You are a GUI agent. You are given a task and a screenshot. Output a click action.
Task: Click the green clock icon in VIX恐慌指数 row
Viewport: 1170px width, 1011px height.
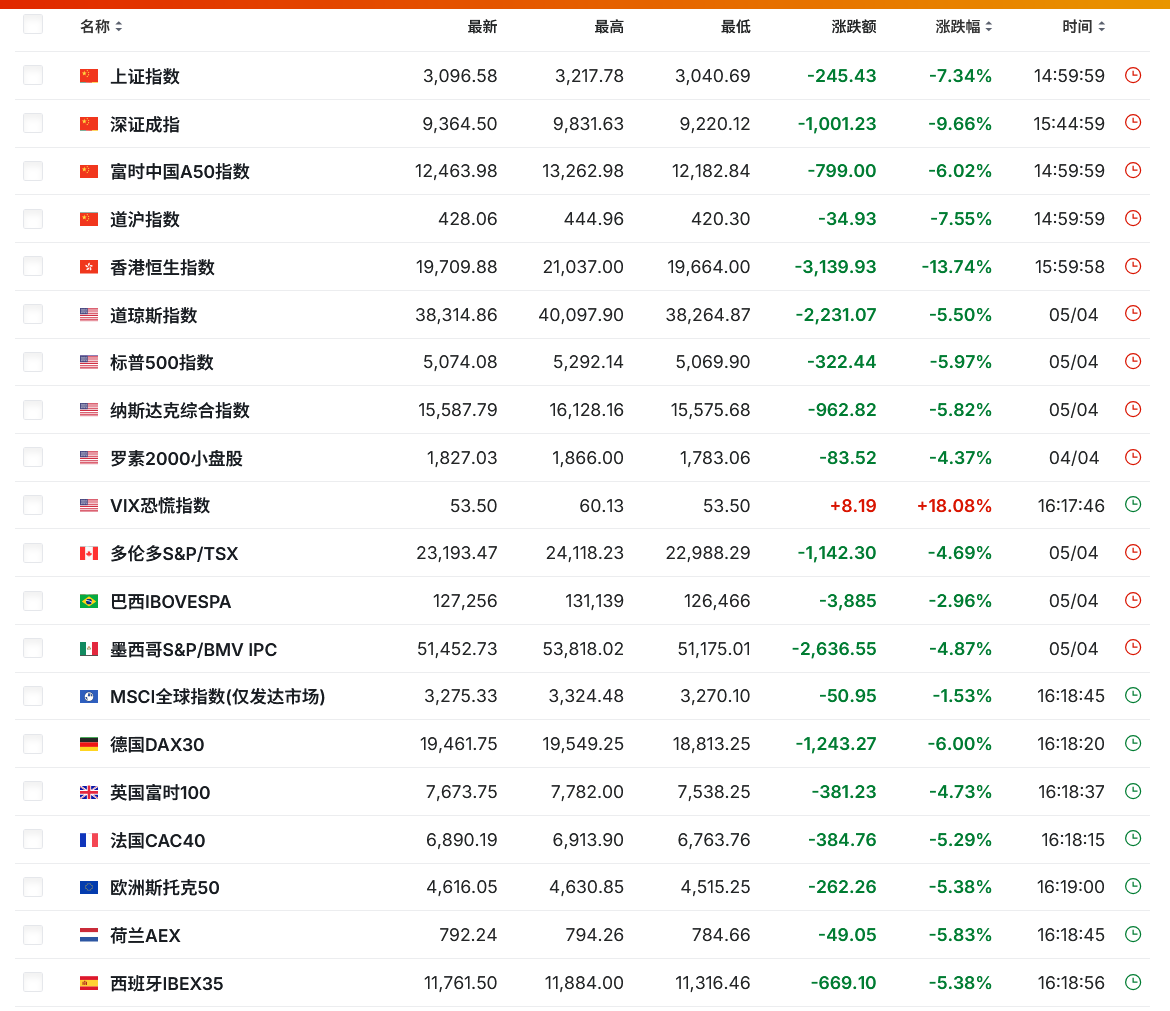(1133, 504)
